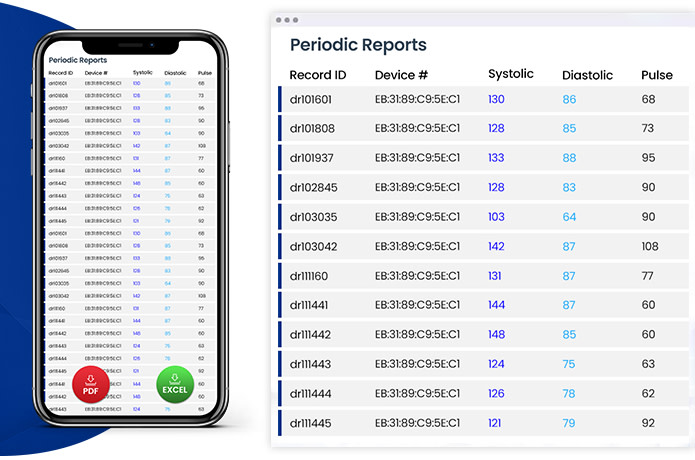Click systolic value 128 in row dr101808

pyautogui.click(x=496, y=128)
